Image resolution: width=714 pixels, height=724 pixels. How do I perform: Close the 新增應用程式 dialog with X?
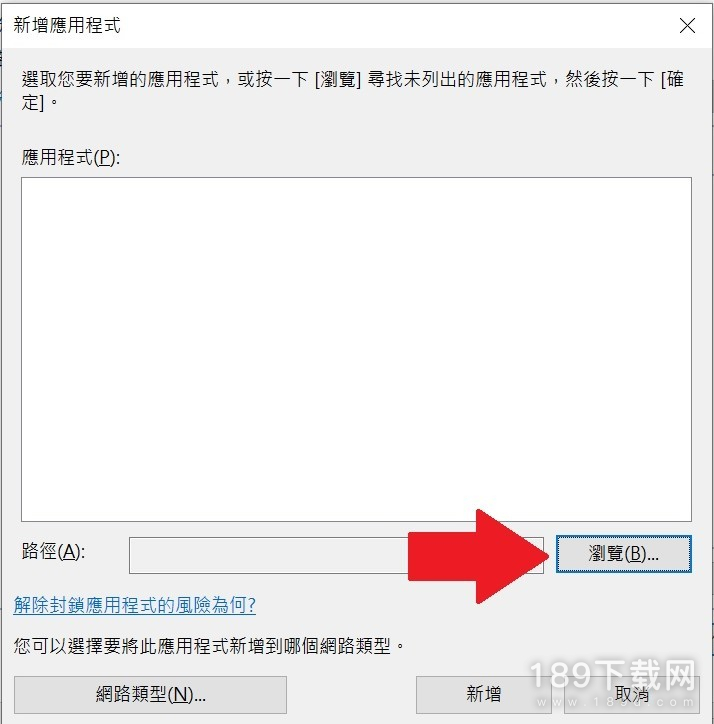tap(687, 26)
